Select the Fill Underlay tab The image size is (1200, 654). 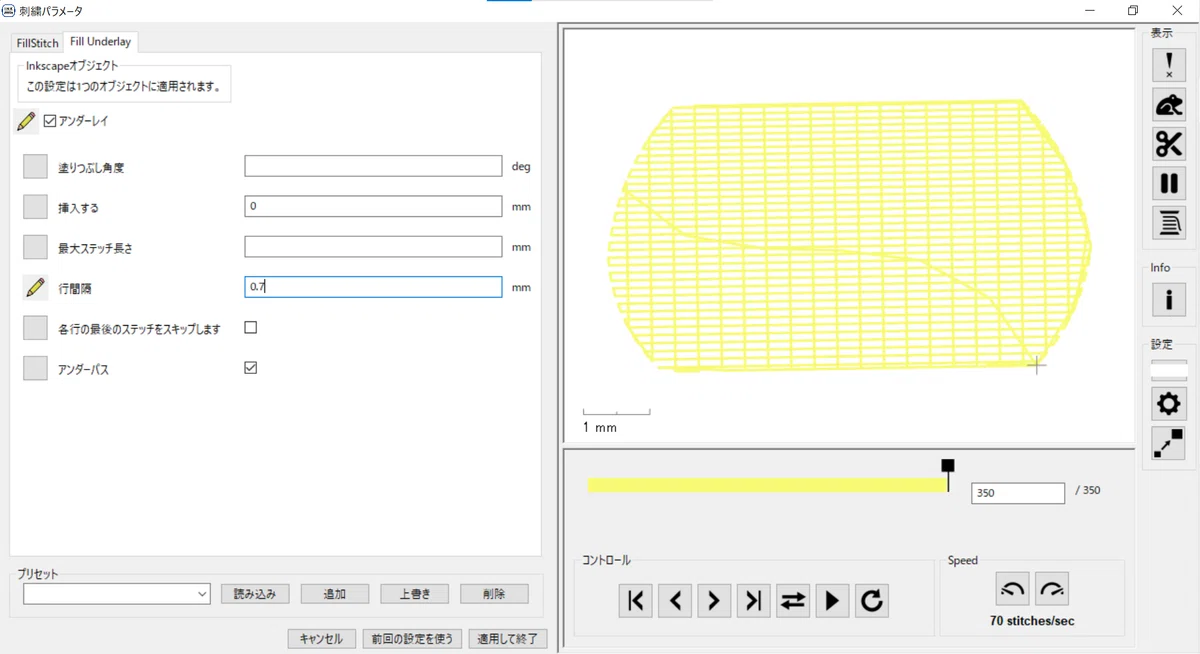tap(100, 42)
